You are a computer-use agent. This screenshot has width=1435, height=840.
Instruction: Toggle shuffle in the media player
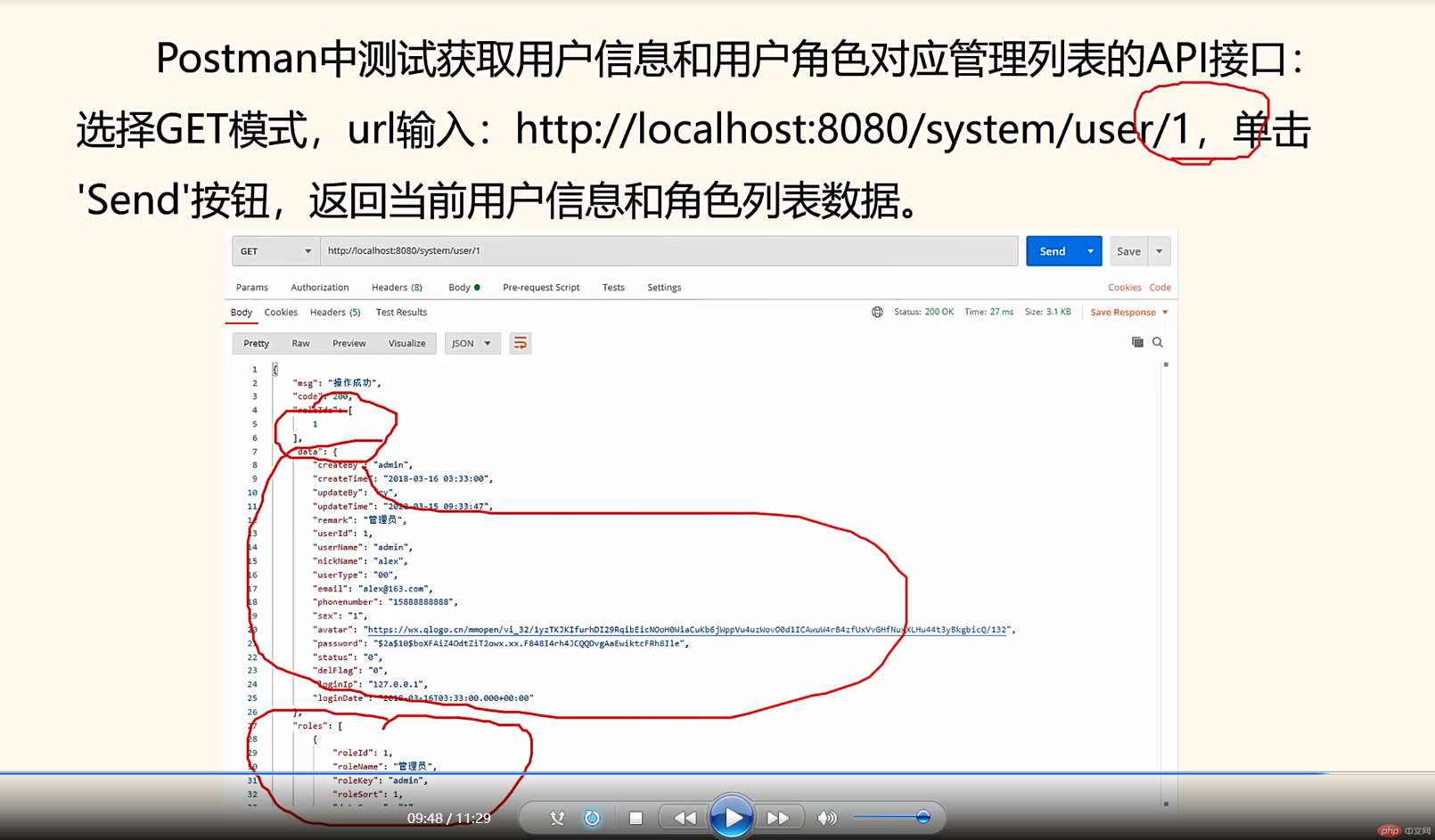557,818
